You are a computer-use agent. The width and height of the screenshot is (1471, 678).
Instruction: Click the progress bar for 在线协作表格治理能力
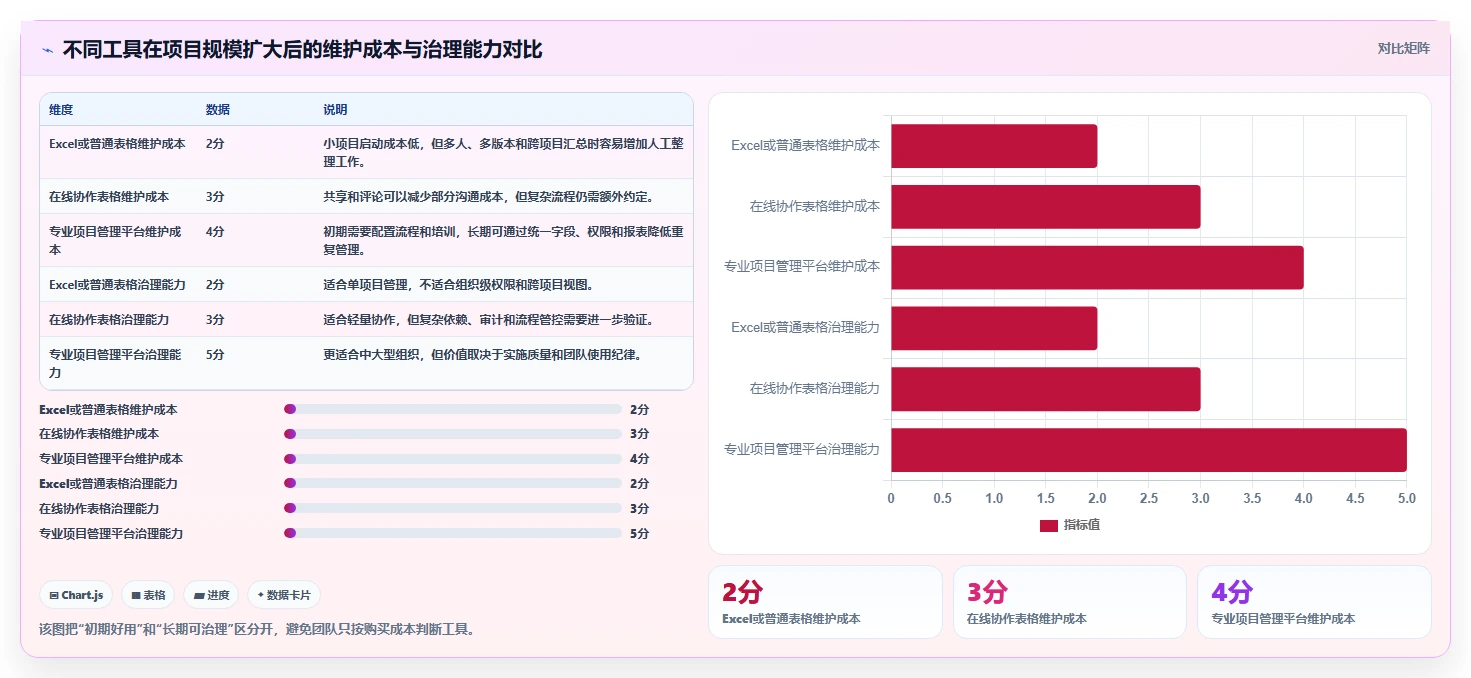tap(453, 508)
